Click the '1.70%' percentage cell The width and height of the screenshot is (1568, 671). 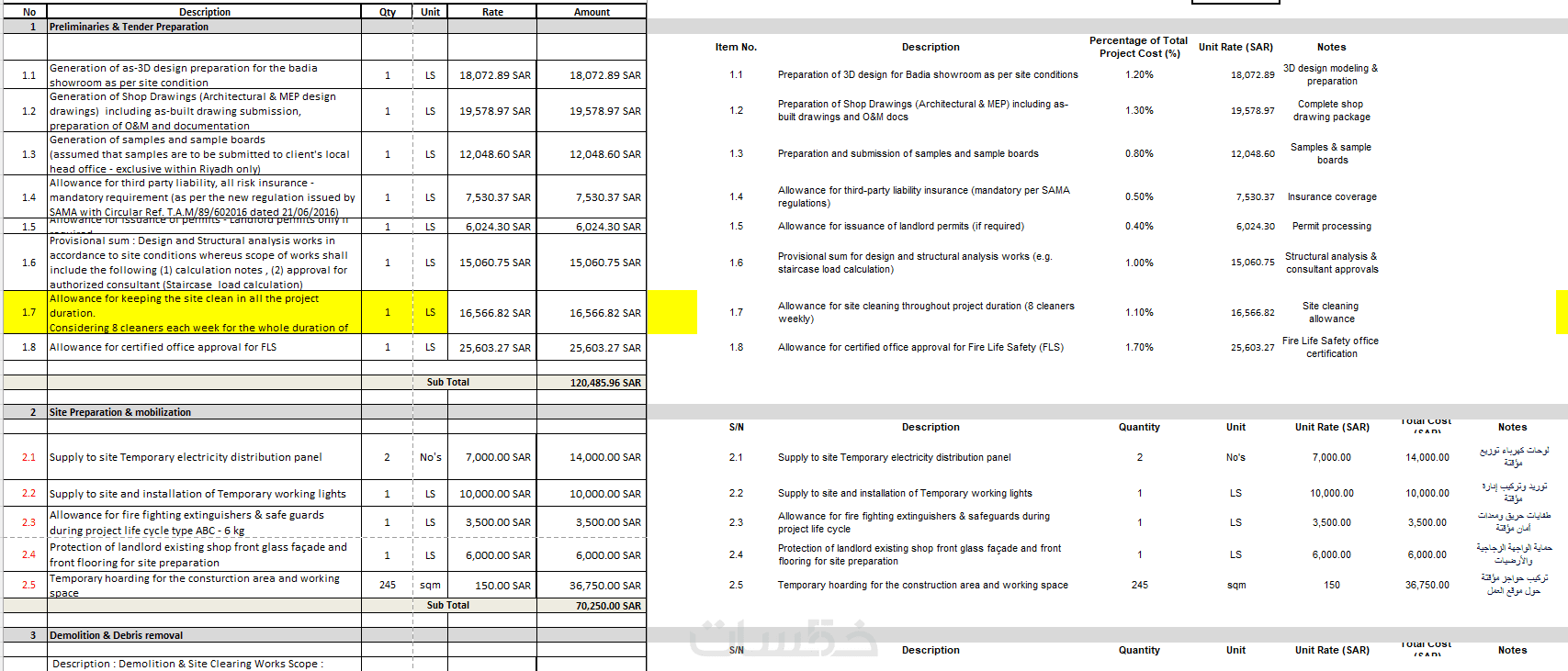pos(1139,347)
